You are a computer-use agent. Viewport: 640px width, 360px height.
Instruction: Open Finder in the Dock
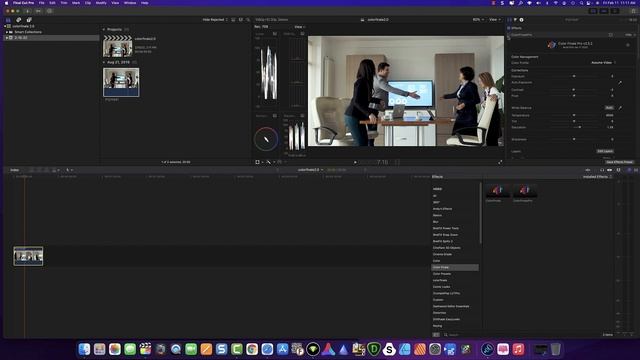coord(84,349)
